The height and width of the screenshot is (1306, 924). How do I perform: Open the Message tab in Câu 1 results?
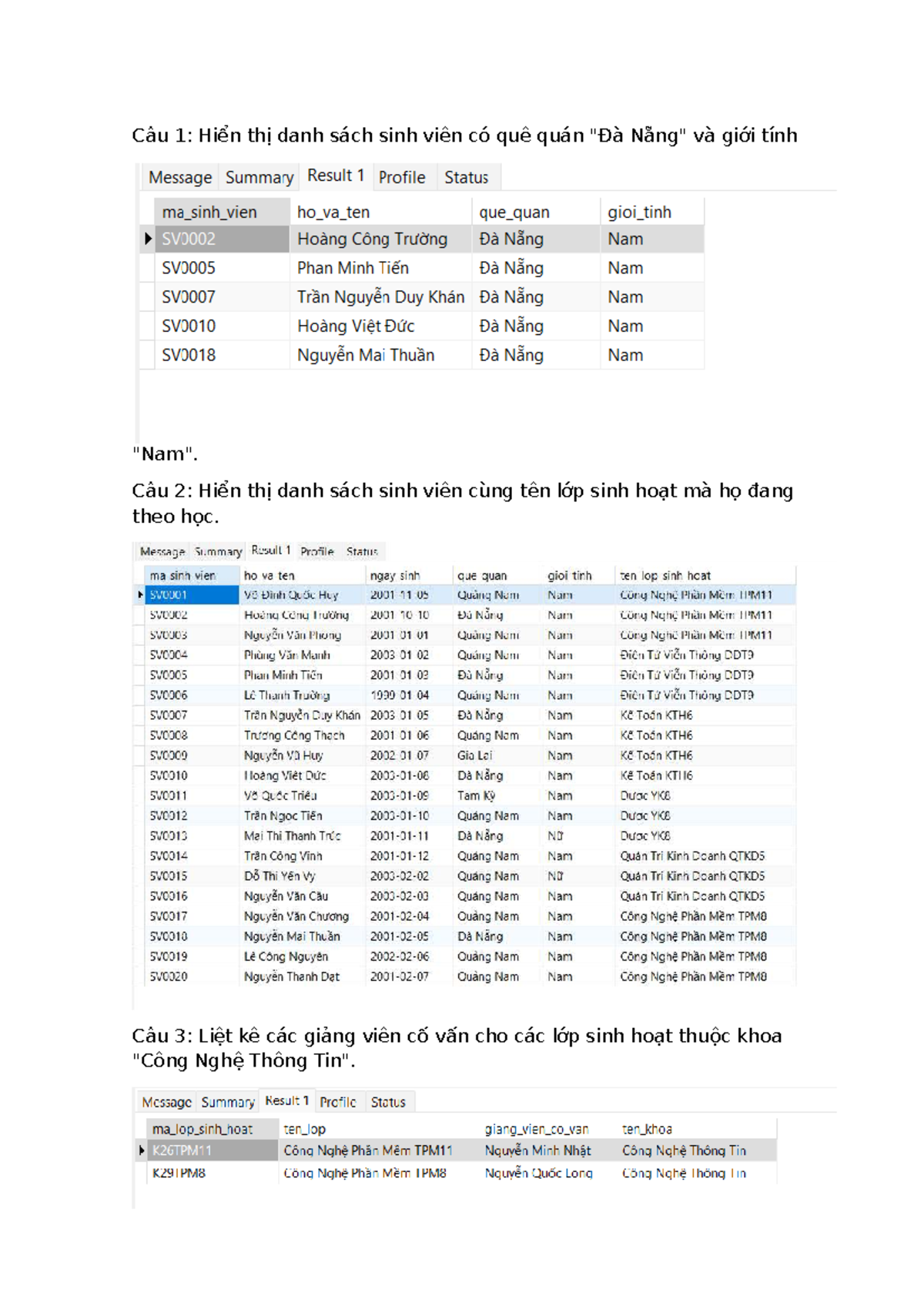point(180,177)
